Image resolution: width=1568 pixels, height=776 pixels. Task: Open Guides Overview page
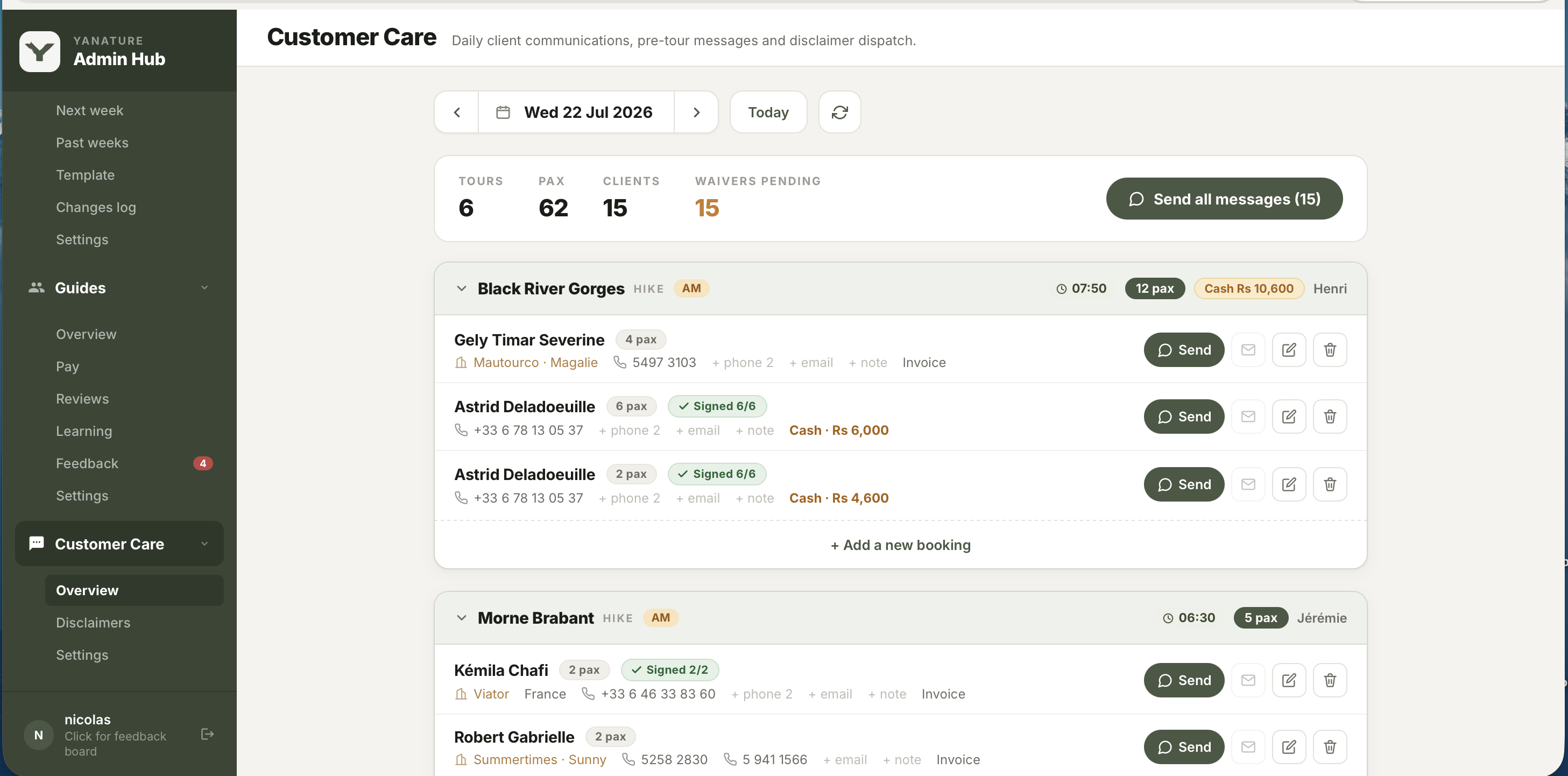coord(86,334)
